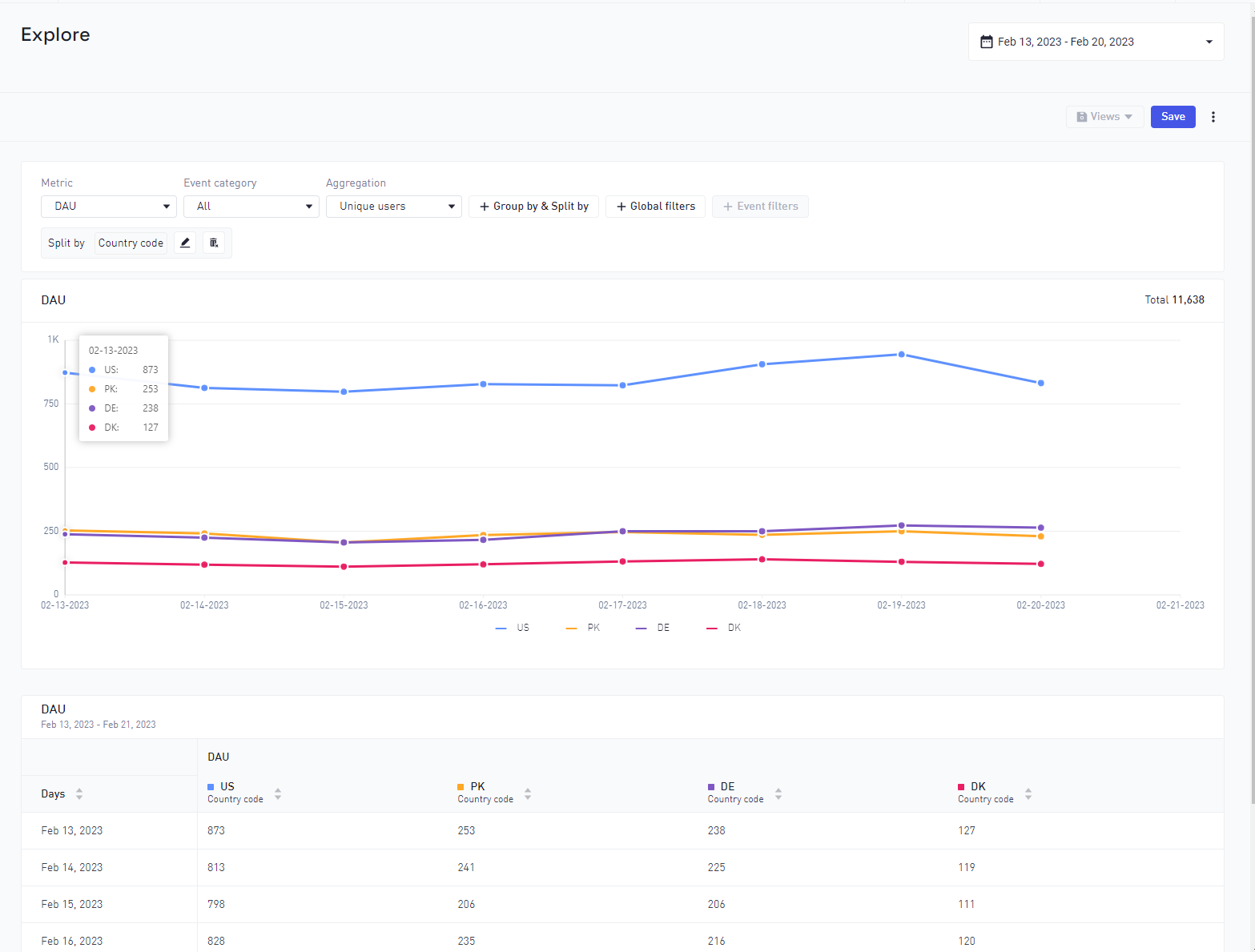Click the Save button
Image resolution: width=1255 pixels, height=952 pixels.
1173,117
